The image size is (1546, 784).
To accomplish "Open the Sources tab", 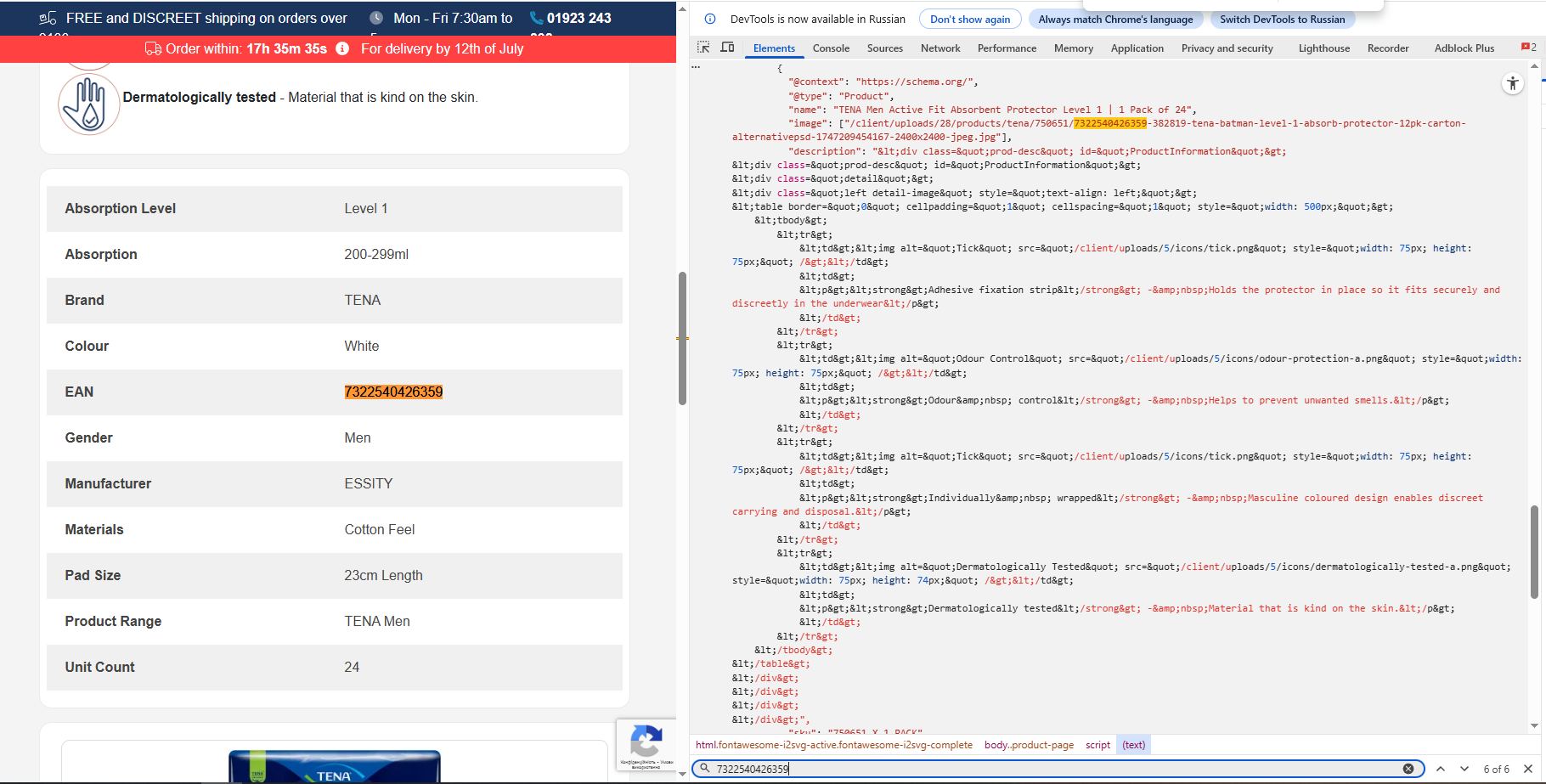I will click(885, 48).
